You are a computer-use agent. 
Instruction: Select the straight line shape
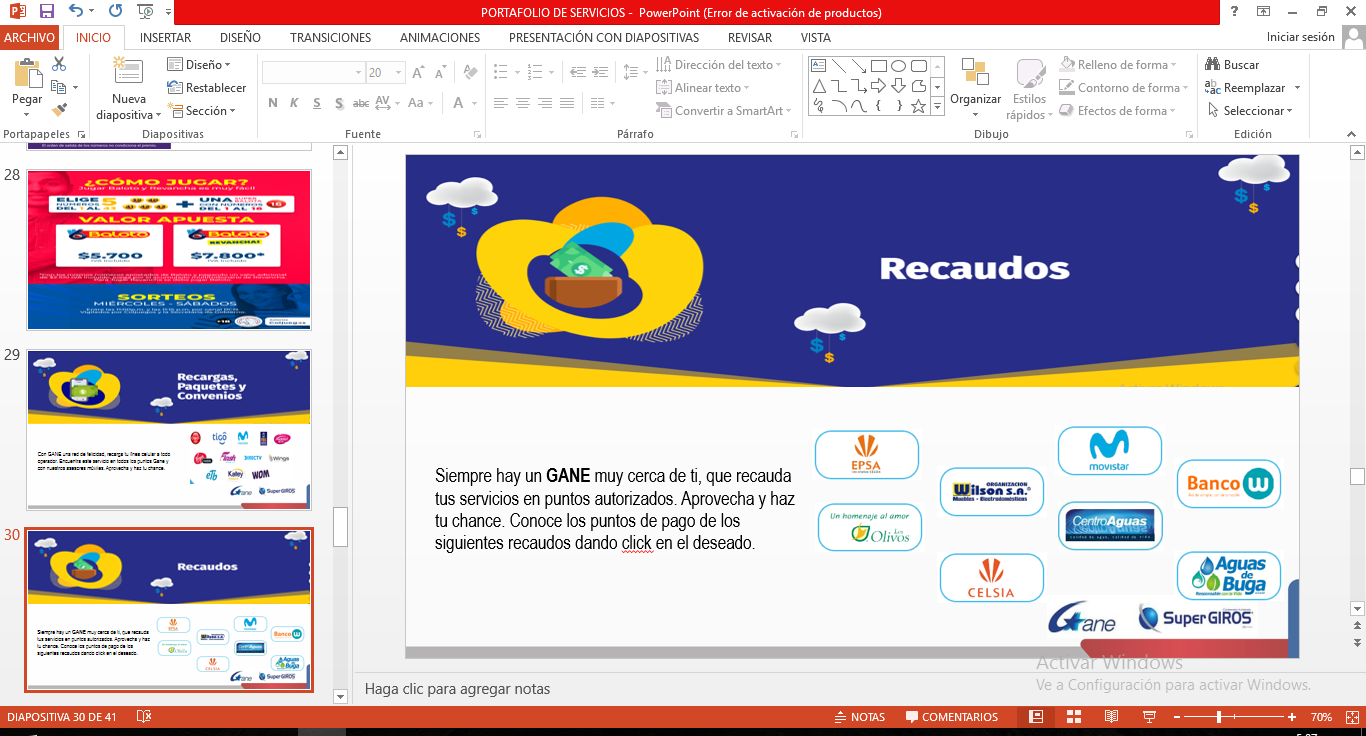coord(839,66)
